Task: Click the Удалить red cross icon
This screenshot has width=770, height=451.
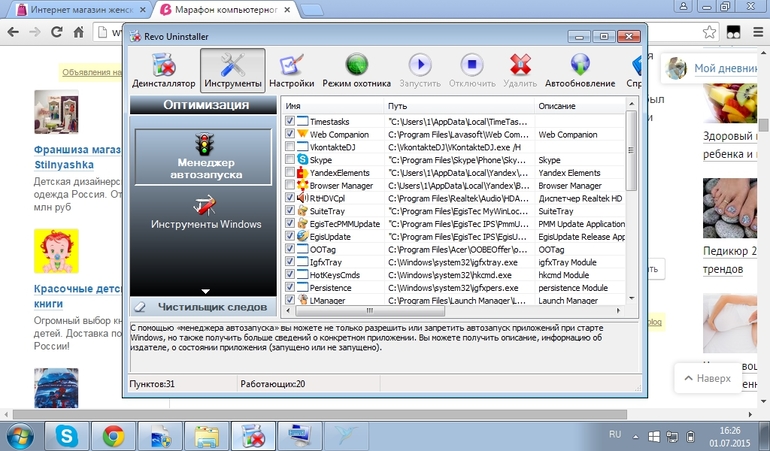Action: coord(520,65)
